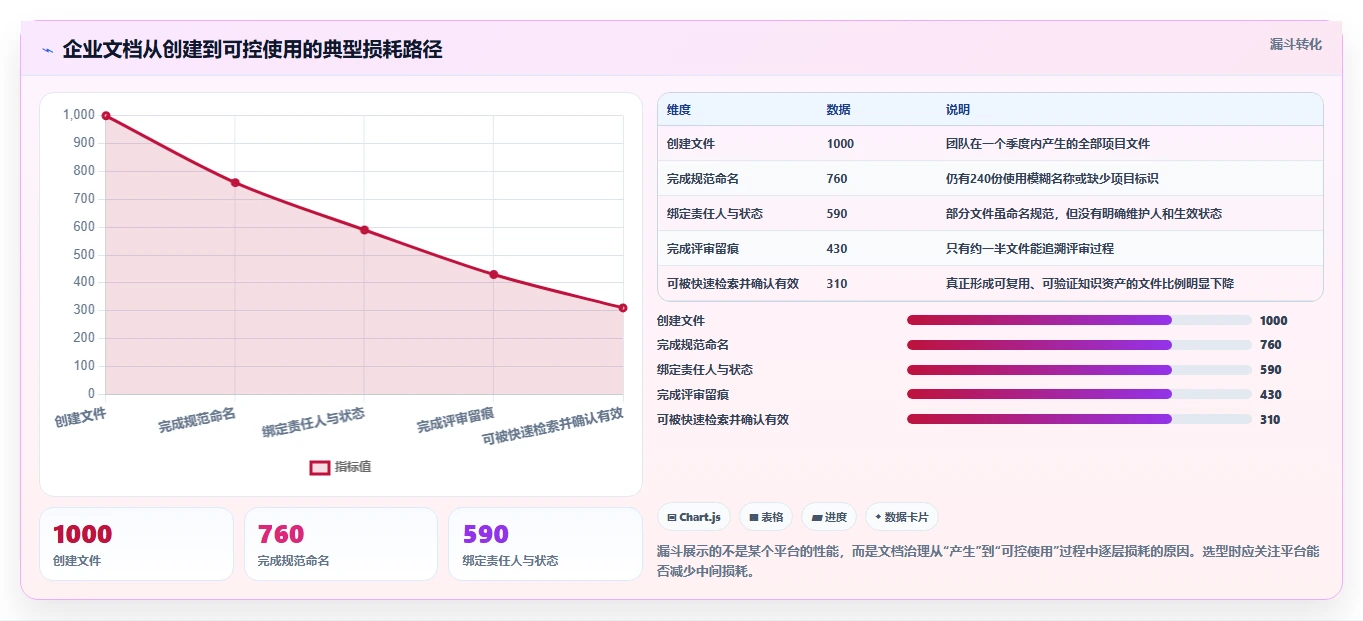This screenshot has height=621, width=1363.
Task: Click the 维度 table column header
Action: [679, 110]
